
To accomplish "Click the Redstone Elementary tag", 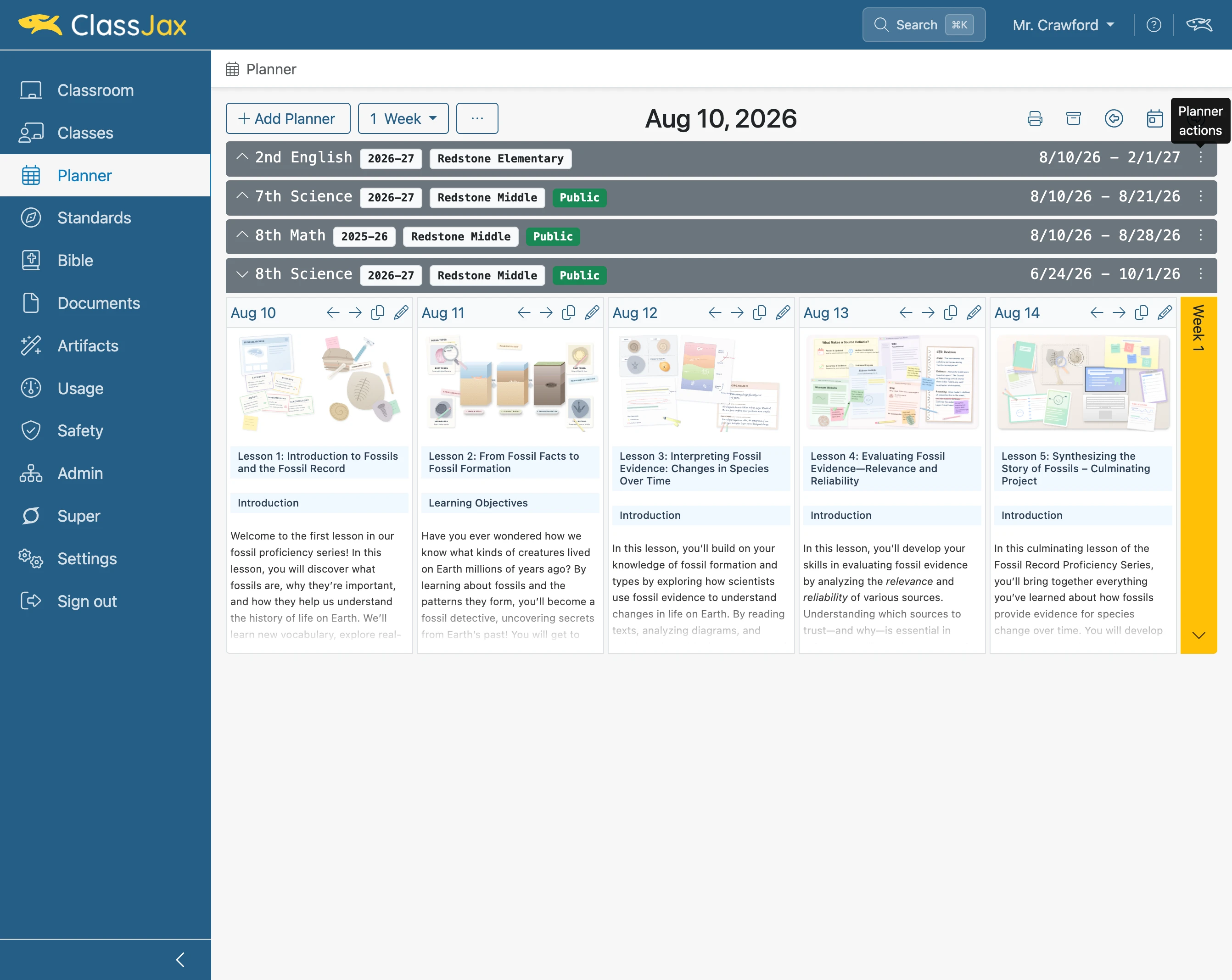I will pyautogui.click(x=501, y=159).
